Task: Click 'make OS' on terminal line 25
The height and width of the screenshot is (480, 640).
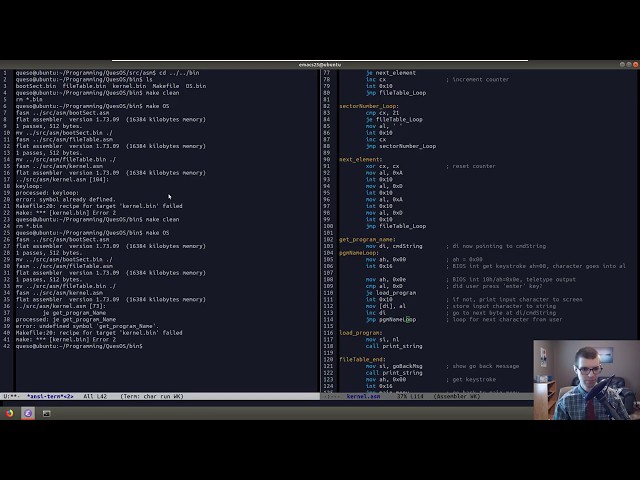Action: point(158,233)
